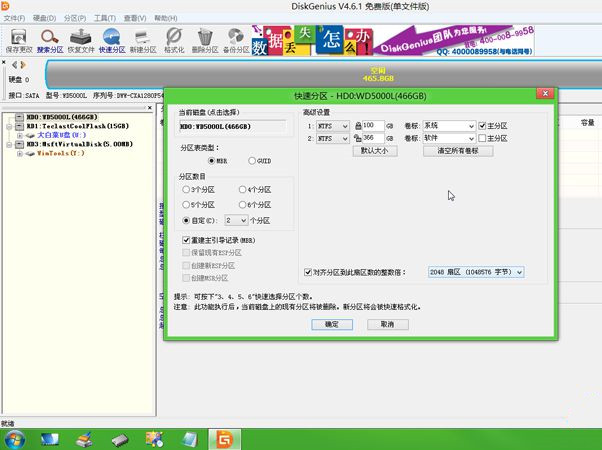Choose the 3个分区 option
This screenshot has height=450, width=602.
186,189
